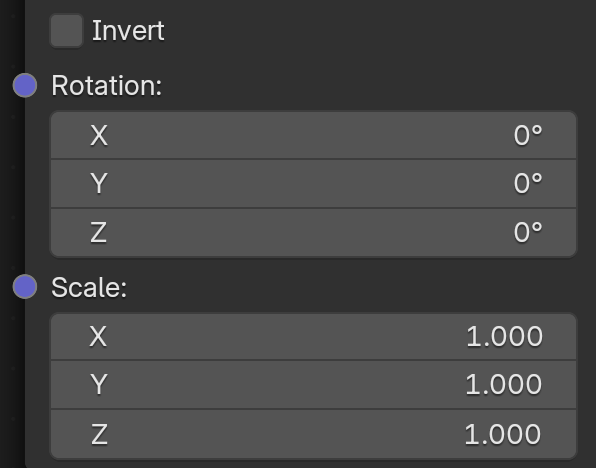596x468 pixels.
Task: Click the 0° value in Rotation Z
Action: pyautogui.click(x=528, y=232)
